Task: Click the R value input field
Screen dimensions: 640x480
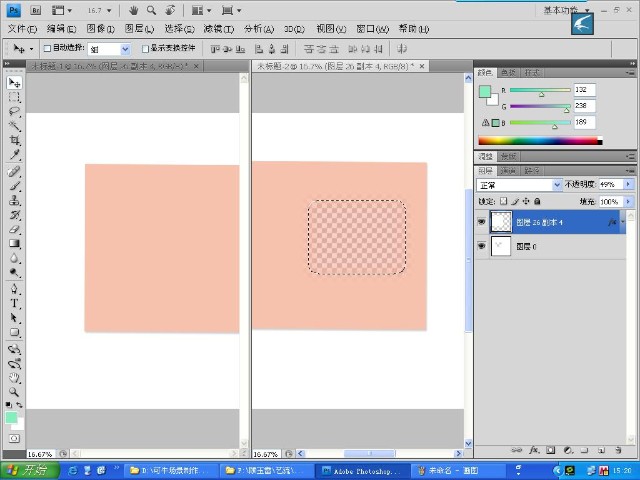Action: [x=584, y=90]
